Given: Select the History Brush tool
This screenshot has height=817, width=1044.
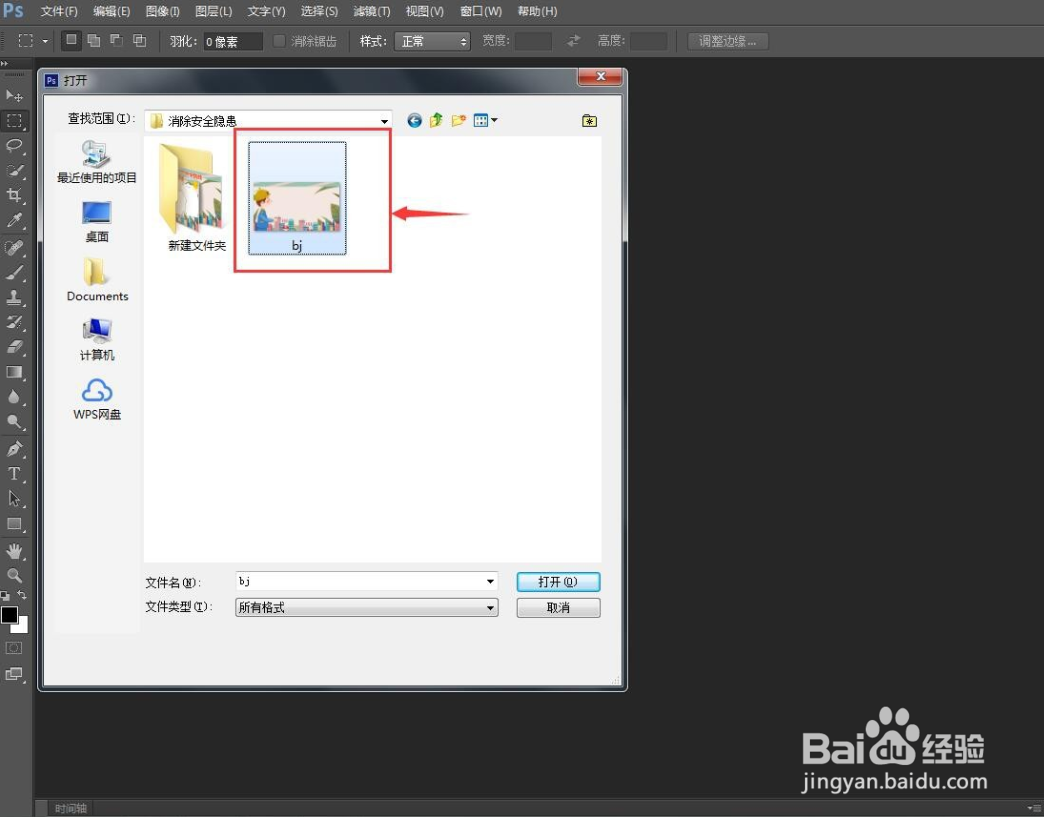Looking at the screenshot, I should coord(14,322).
